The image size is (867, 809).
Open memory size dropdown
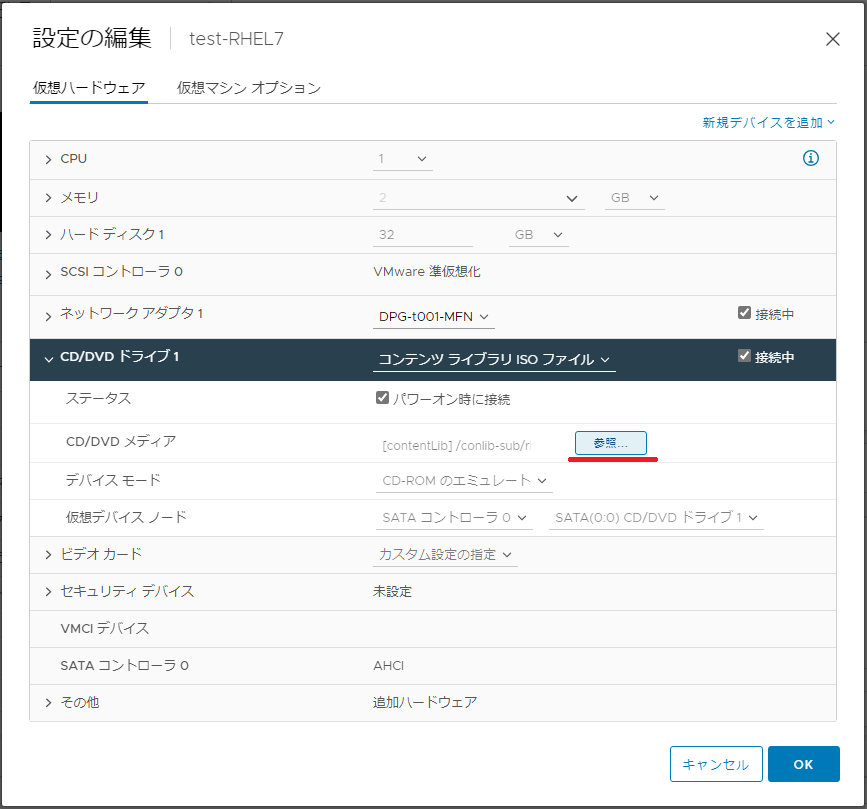pos(479,198)
